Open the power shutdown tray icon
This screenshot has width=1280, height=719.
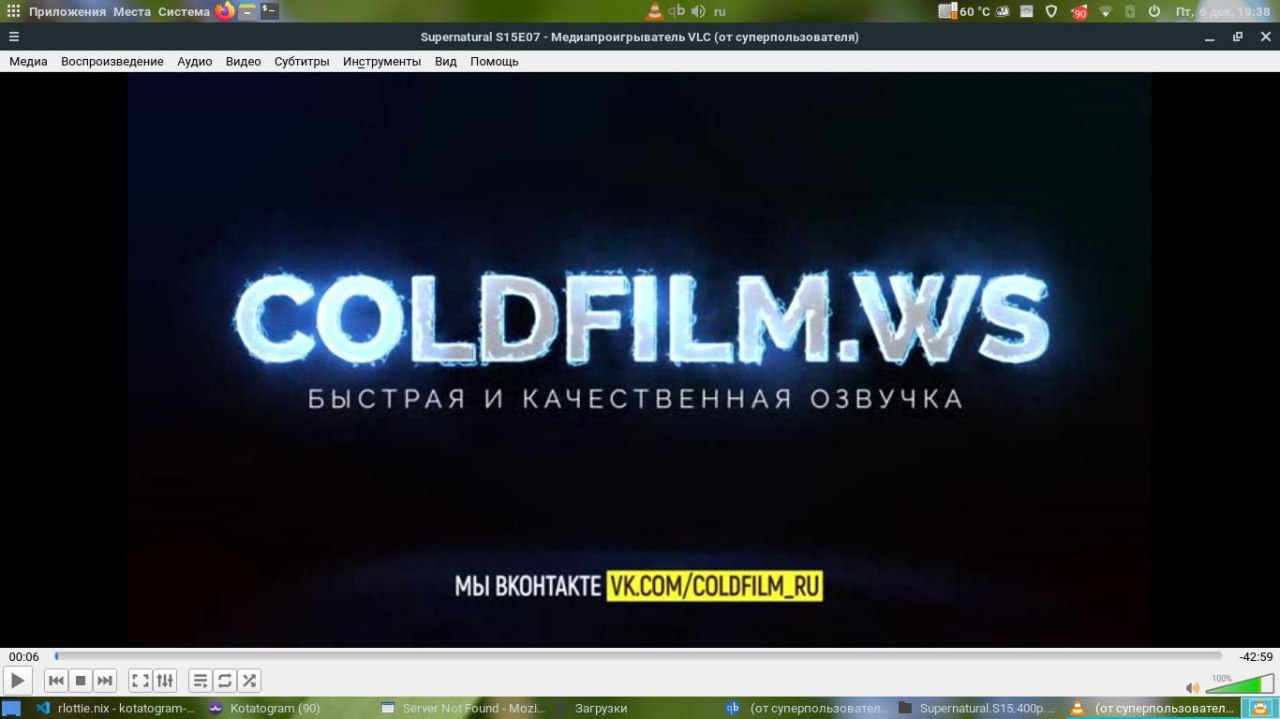click(x=1154, y=12)
